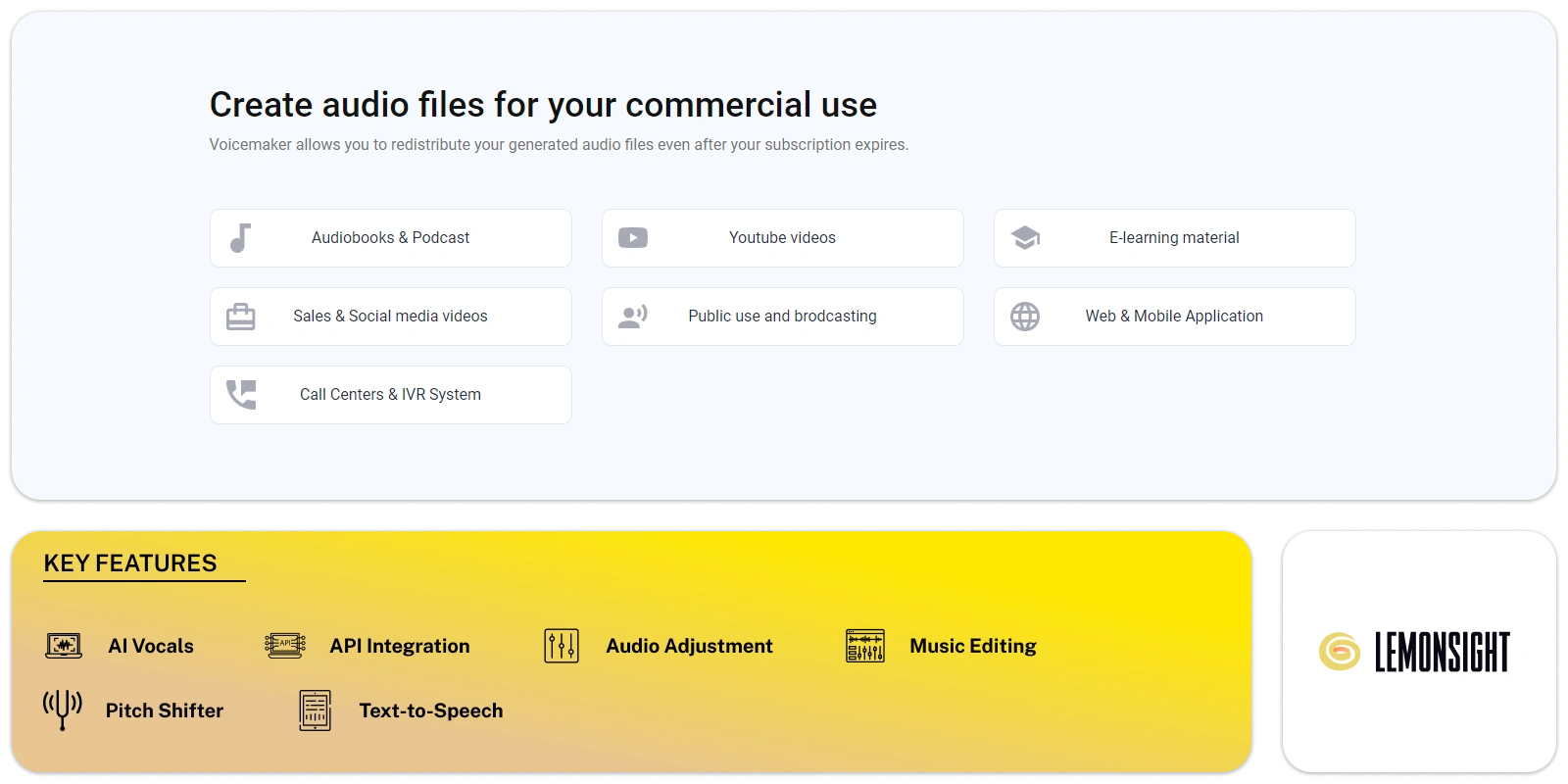Click the YouTube play icon
The image size is (1568, 784).
click(x=633, y=238)
